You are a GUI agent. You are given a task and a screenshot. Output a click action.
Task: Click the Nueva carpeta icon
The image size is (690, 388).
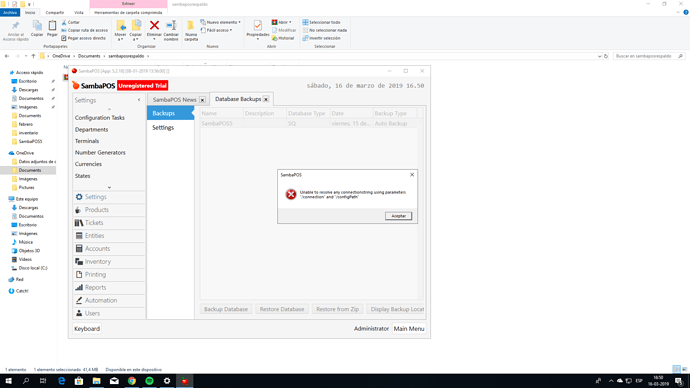(x=191, y=26)
